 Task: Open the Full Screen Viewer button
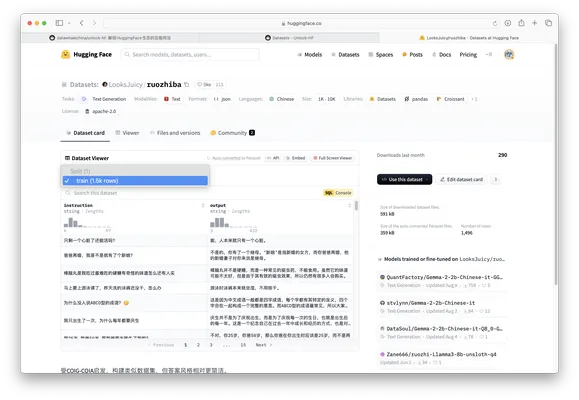pyautogui.click(x=332, y=158)
